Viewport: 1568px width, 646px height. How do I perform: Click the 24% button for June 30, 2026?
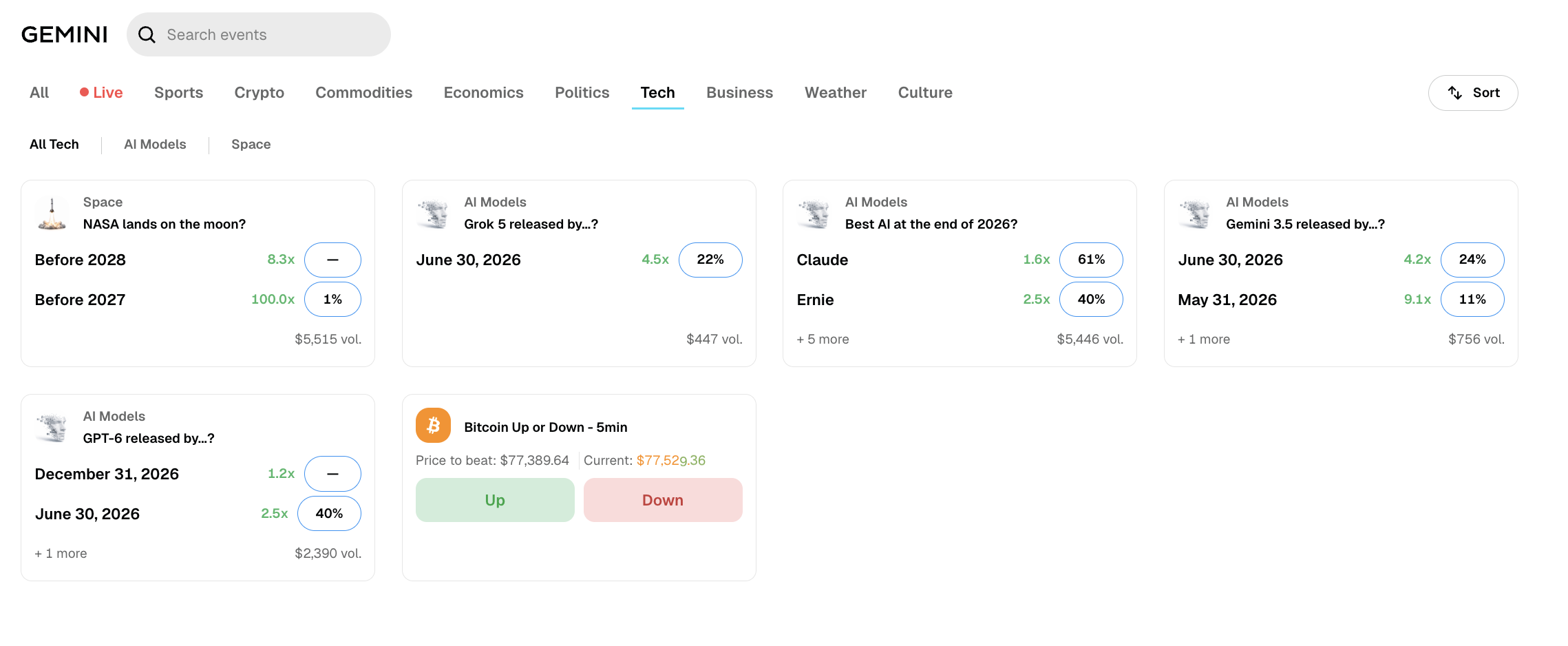pos(1472,260)
